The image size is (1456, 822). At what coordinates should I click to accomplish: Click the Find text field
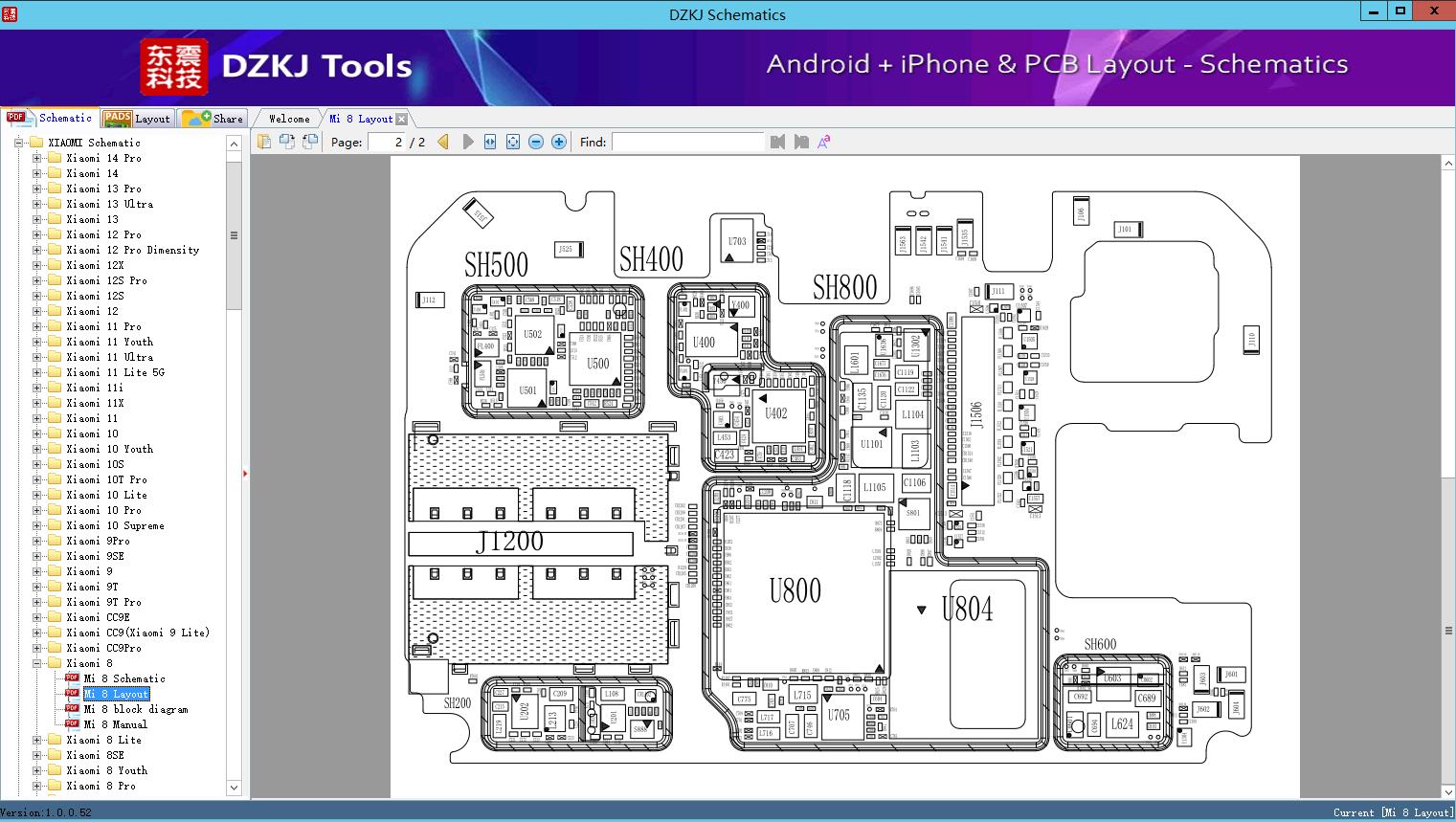coord(688,142)
